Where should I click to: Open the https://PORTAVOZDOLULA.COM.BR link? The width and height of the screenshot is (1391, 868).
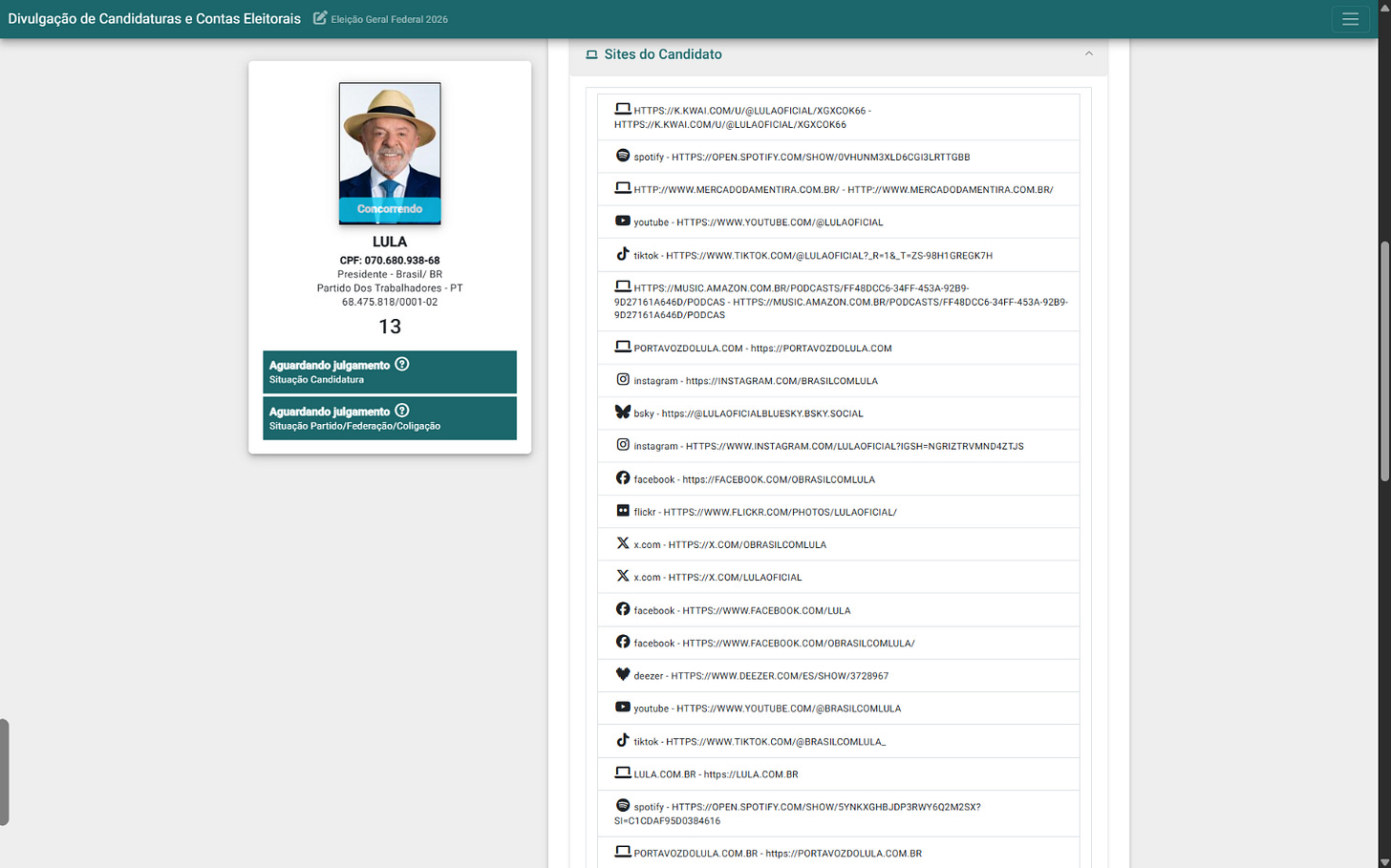(844, 854)
